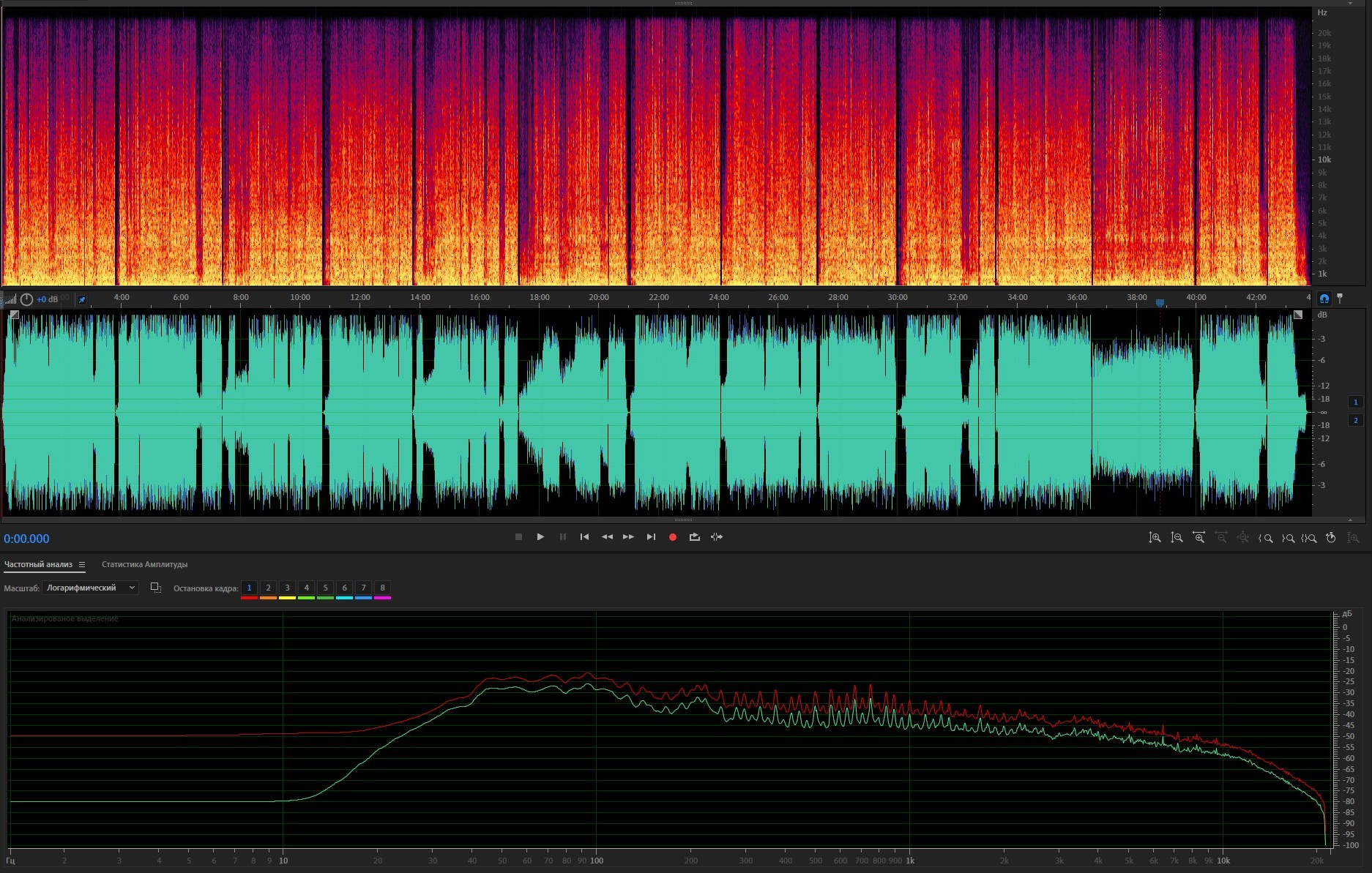Click the Stop playback button
The image size is (1372, 873).
pyautogui.click(x=518, y=537)
